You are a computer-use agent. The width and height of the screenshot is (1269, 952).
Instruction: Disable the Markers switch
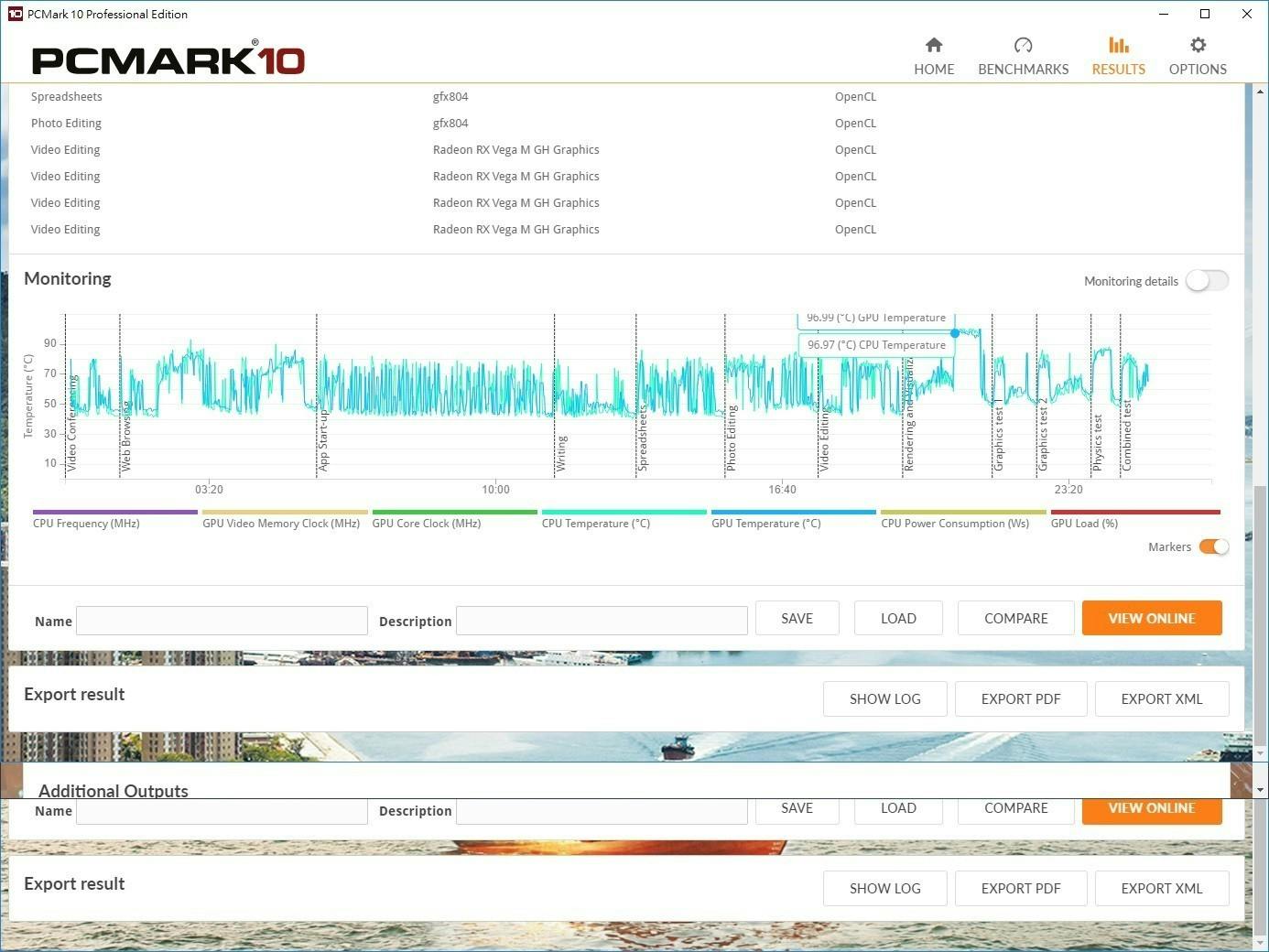click(x=1214, y=547)
